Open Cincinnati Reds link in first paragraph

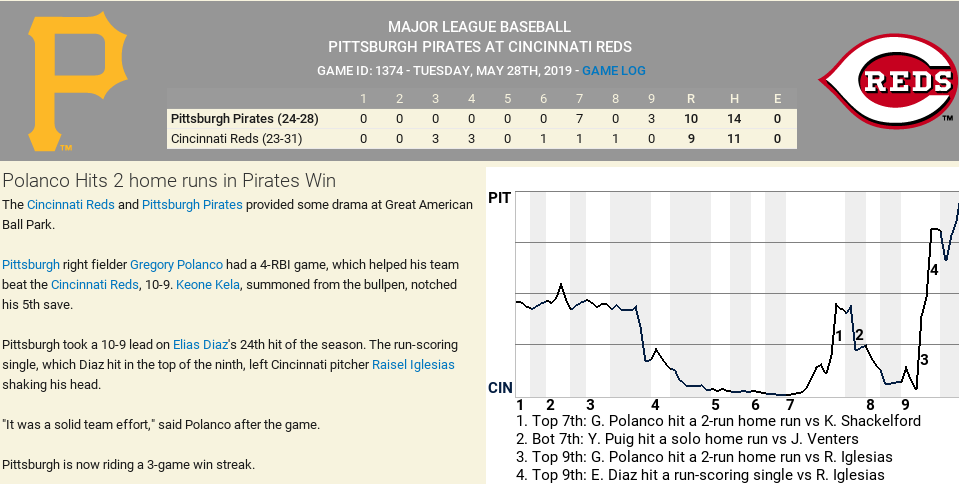pyautogui.click(x=72, y=205)
